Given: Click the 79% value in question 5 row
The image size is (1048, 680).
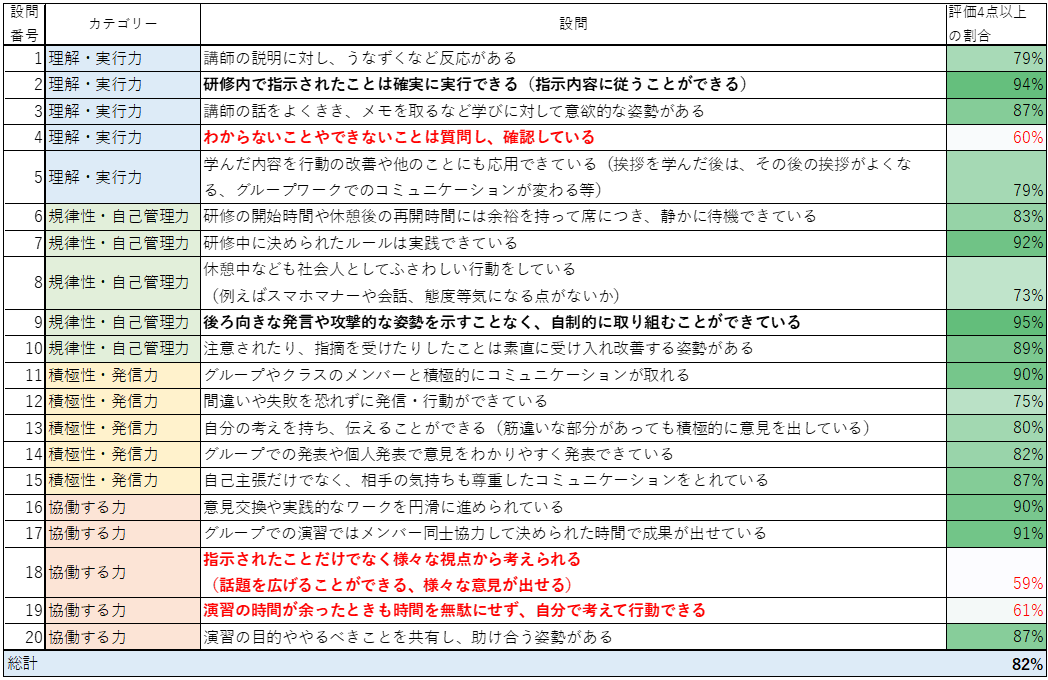Looking at the screenshot, I should [996, 177].
